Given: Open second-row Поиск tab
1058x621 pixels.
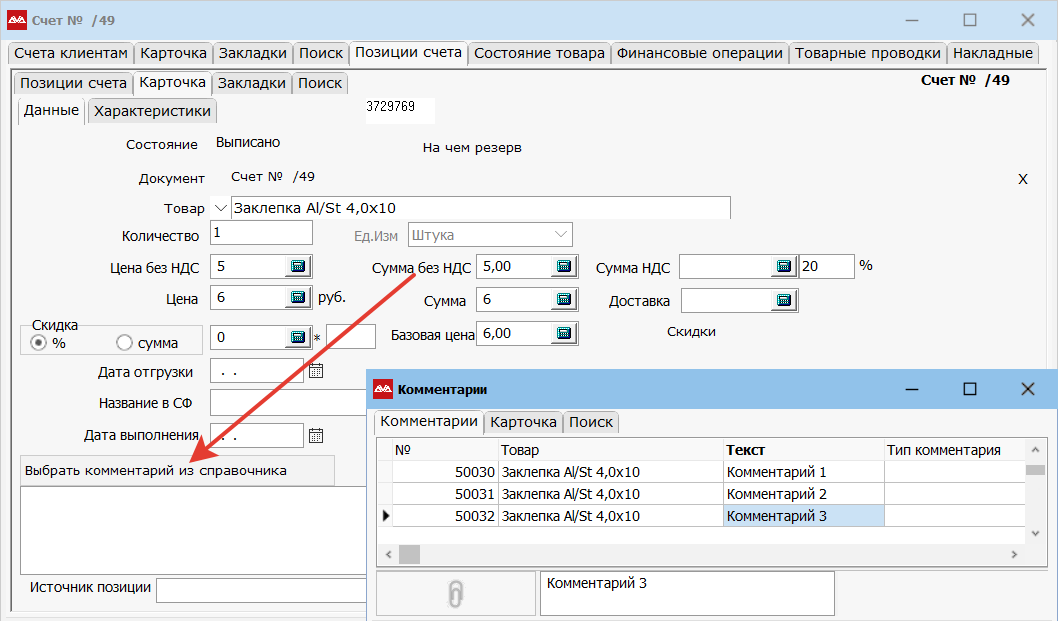Looking at the screenshot, I should [x=320, y=83].
